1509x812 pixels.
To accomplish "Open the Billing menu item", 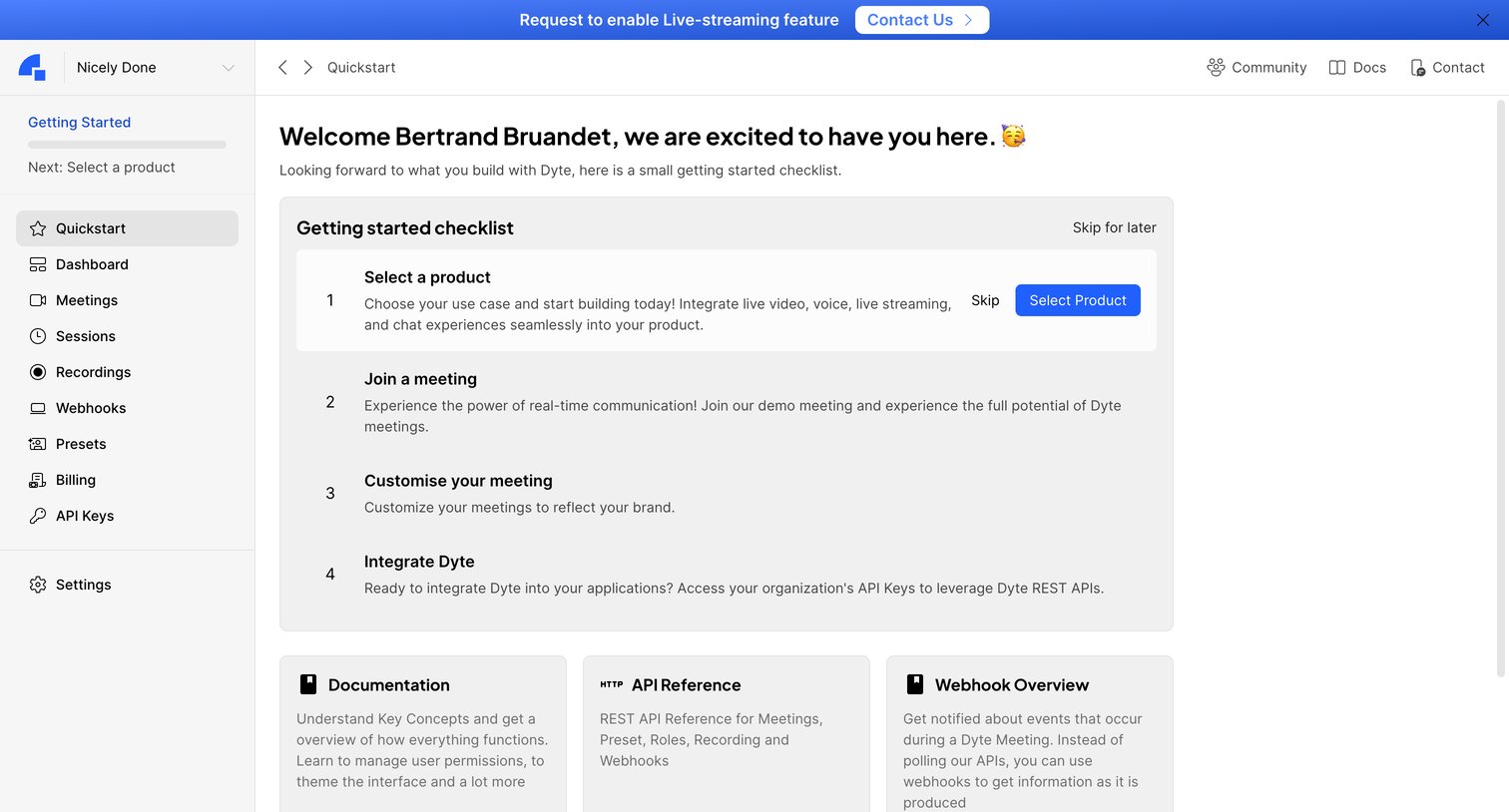I will (127, 480).
